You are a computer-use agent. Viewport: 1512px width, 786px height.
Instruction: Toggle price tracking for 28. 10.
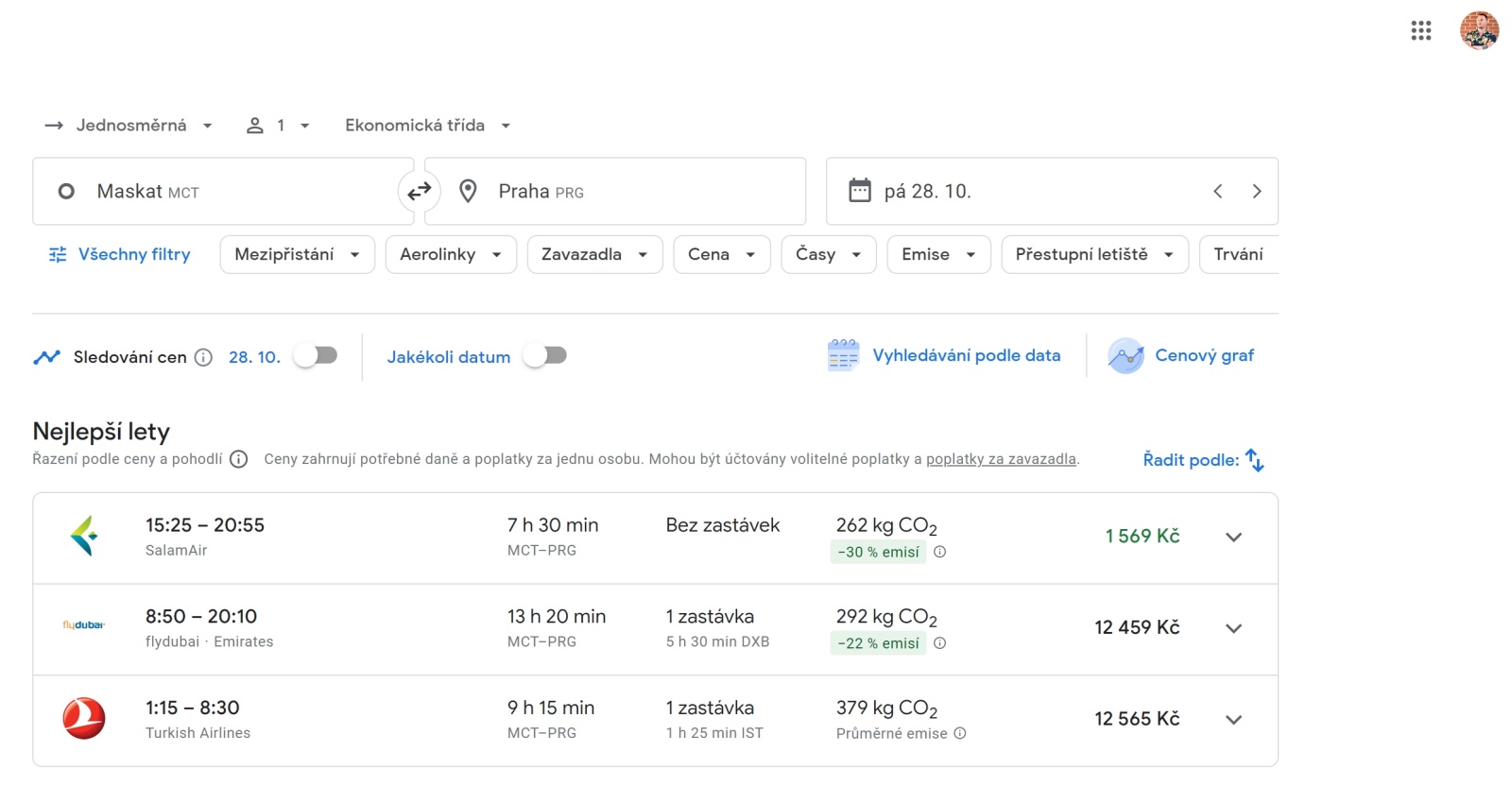coord(315,355)
